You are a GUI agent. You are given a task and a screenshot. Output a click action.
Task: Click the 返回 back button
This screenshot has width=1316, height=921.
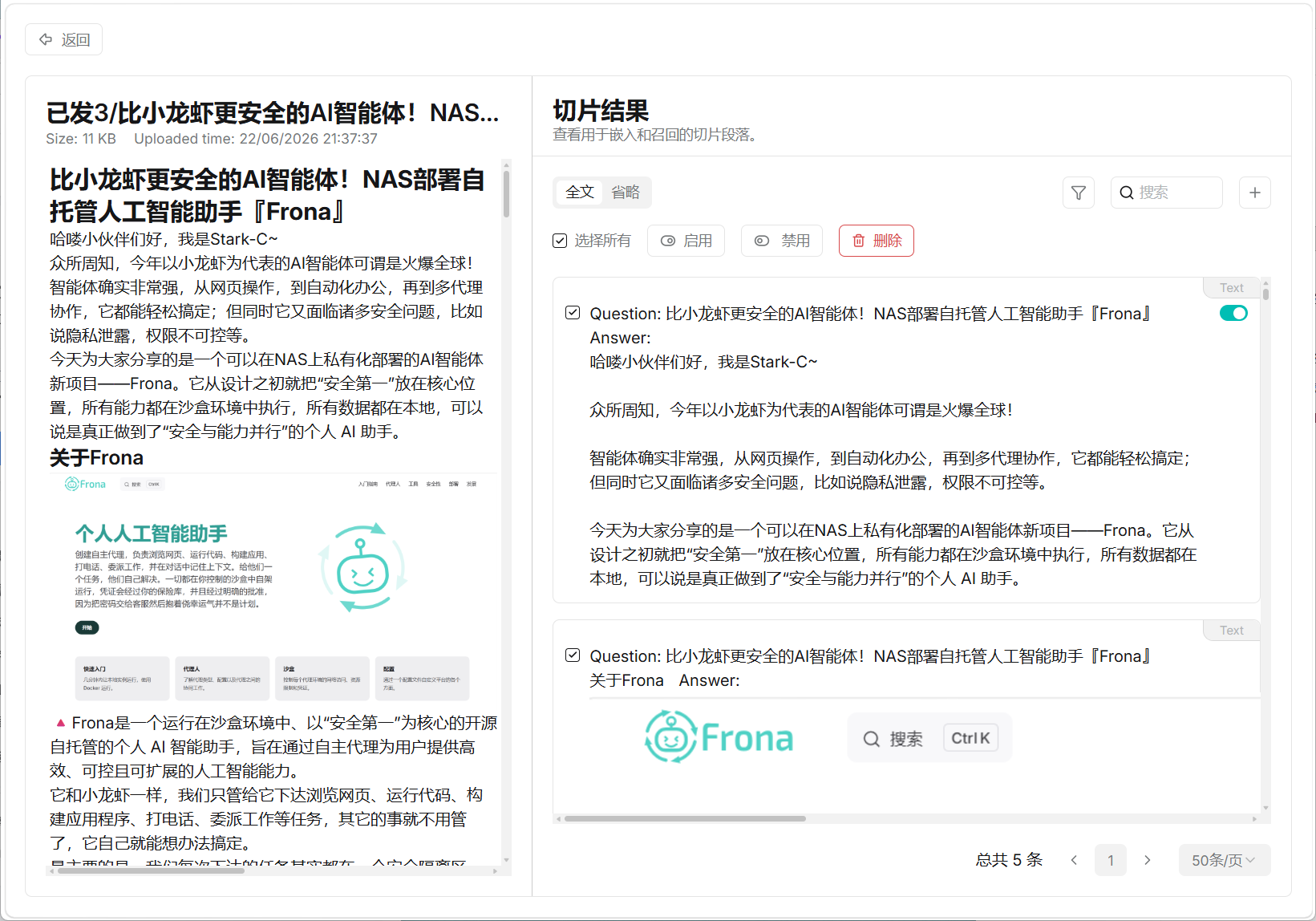[63, 39]
